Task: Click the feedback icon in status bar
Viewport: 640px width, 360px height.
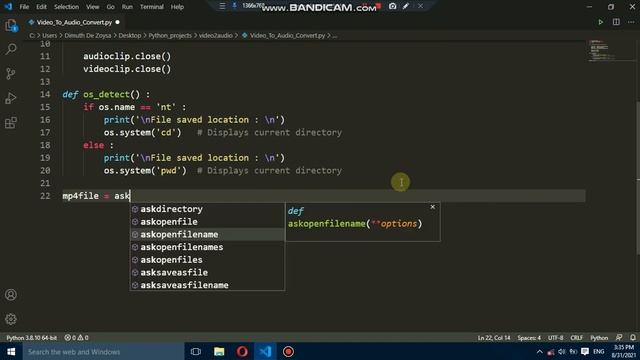Action: tap(619, 338)
